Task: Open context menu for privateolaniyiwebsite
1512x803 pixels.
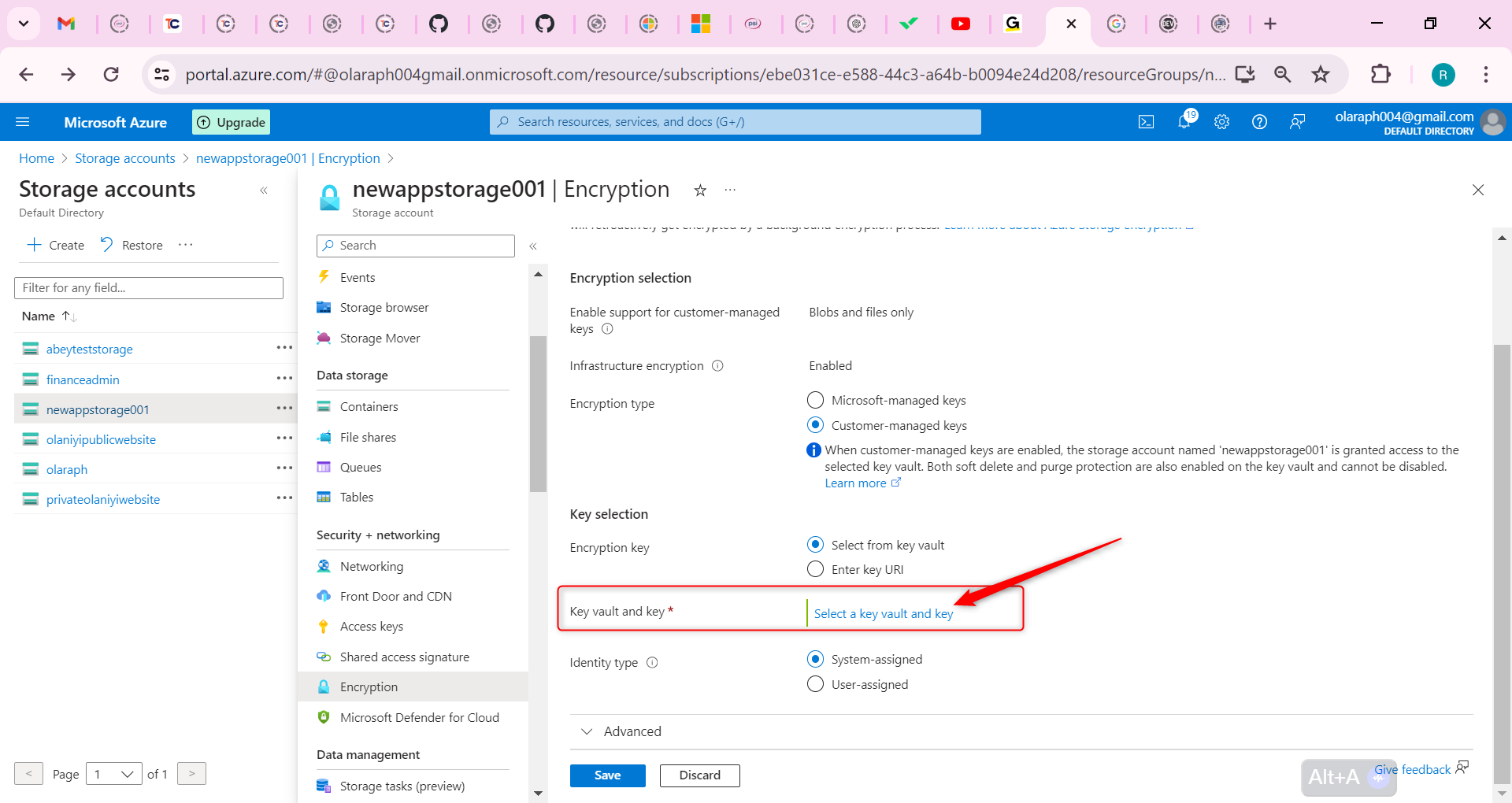Action: tap(284, 498)
